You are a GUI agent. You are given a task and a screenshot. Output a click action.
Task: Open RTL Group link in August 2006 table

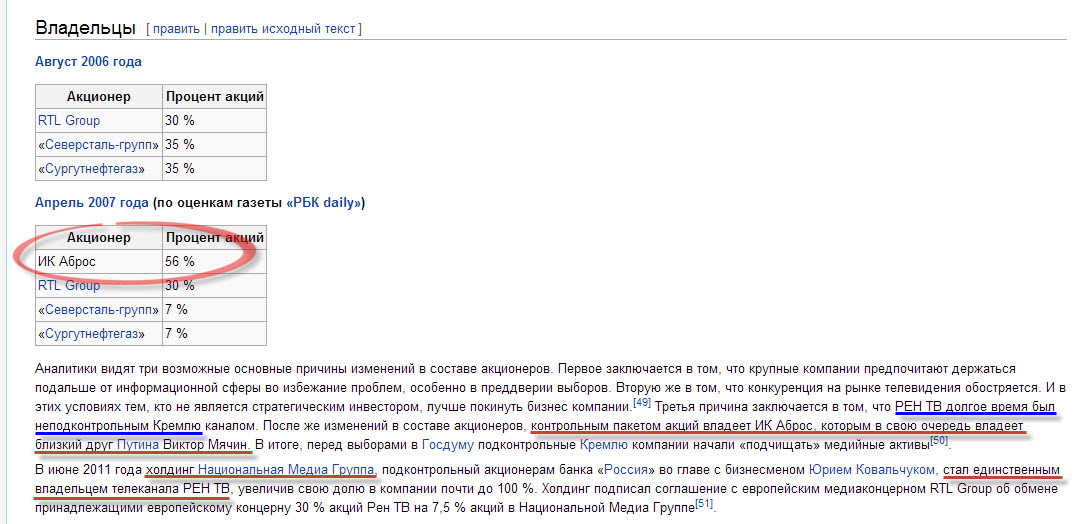[69, 121]
